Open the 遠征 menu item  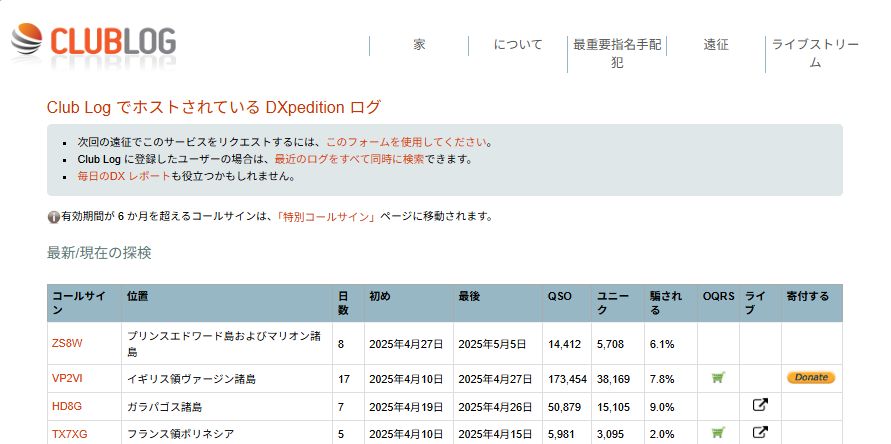[716, 45]
